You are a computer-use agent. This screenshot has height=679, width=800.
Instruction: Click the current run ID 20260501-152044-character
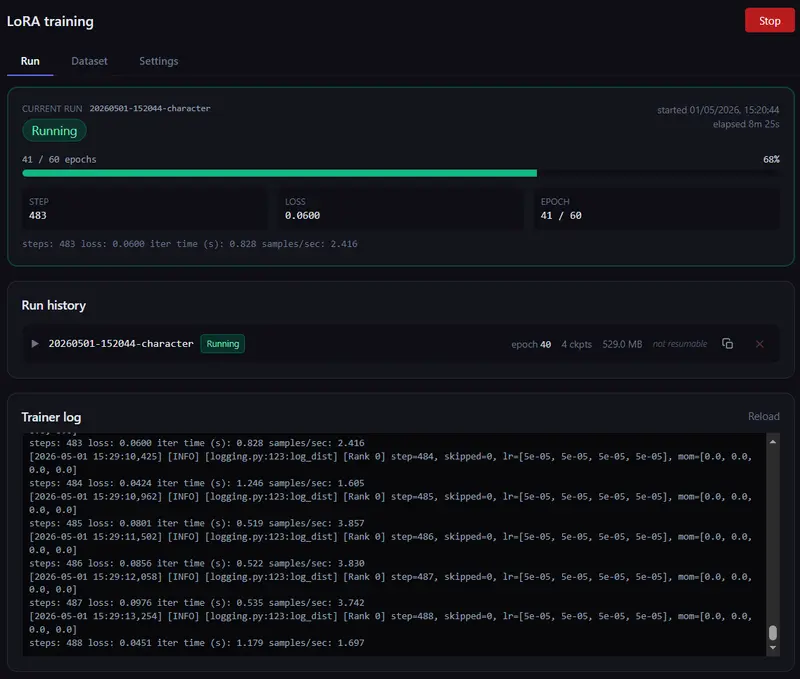click(150, 108)
